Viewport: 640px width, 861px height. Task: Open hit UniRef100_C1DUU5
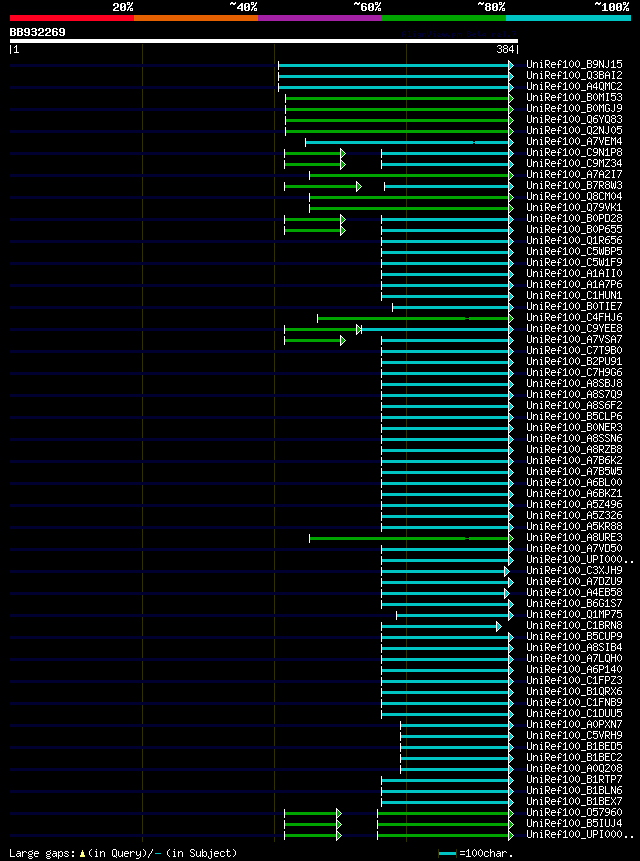[574, 713]
